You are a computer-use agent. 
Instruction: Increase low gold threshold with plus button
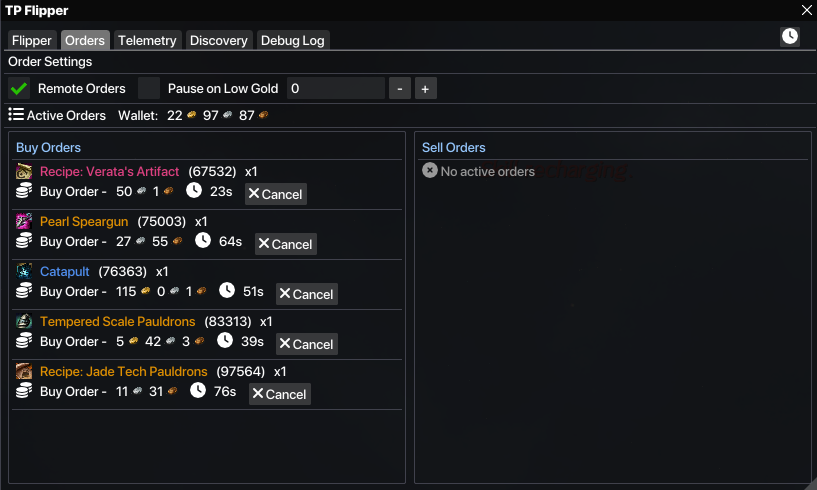coord(425,88)
